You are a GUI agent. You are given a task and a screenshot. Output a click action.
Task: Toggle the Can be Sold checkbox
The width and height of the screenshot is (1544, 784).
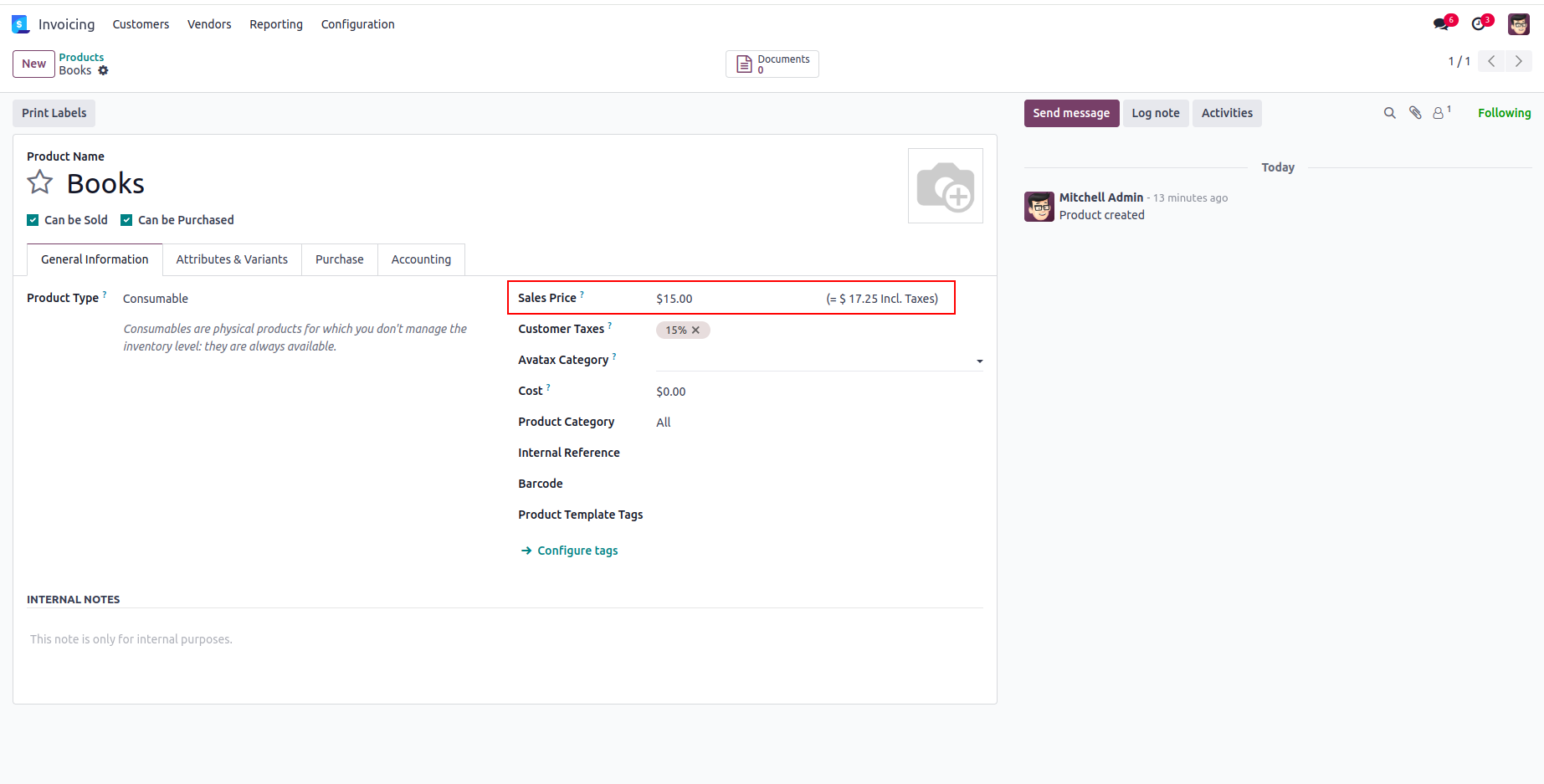tap(33, 220)
